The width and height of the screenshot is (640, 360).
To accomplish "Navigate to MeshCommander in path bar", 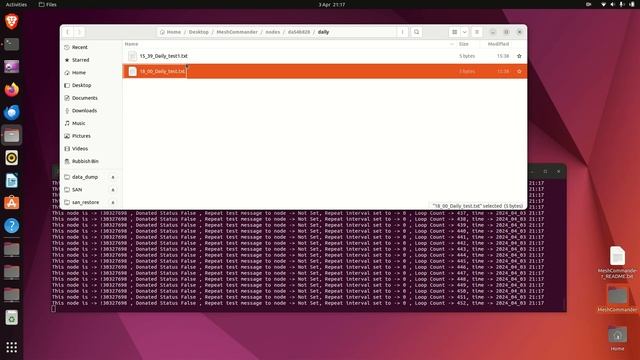I will (237, 32).
